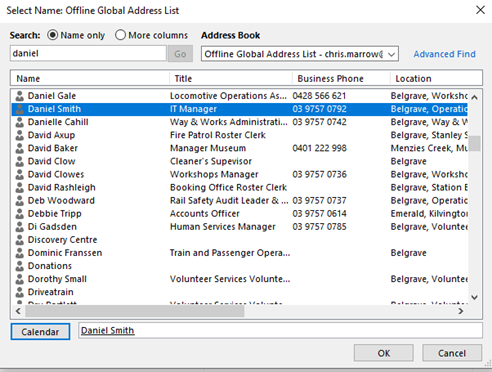Click the horizontal scrollbar thumb
This screenshot has height=372, width=492.
coord(135,311)
